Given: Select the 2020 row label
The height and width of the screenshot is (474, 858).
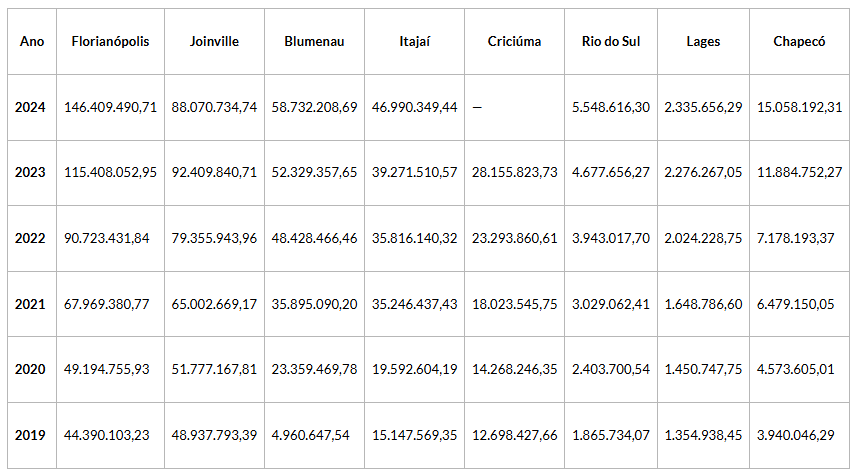Looking at the screenshot, I should 31,369.
